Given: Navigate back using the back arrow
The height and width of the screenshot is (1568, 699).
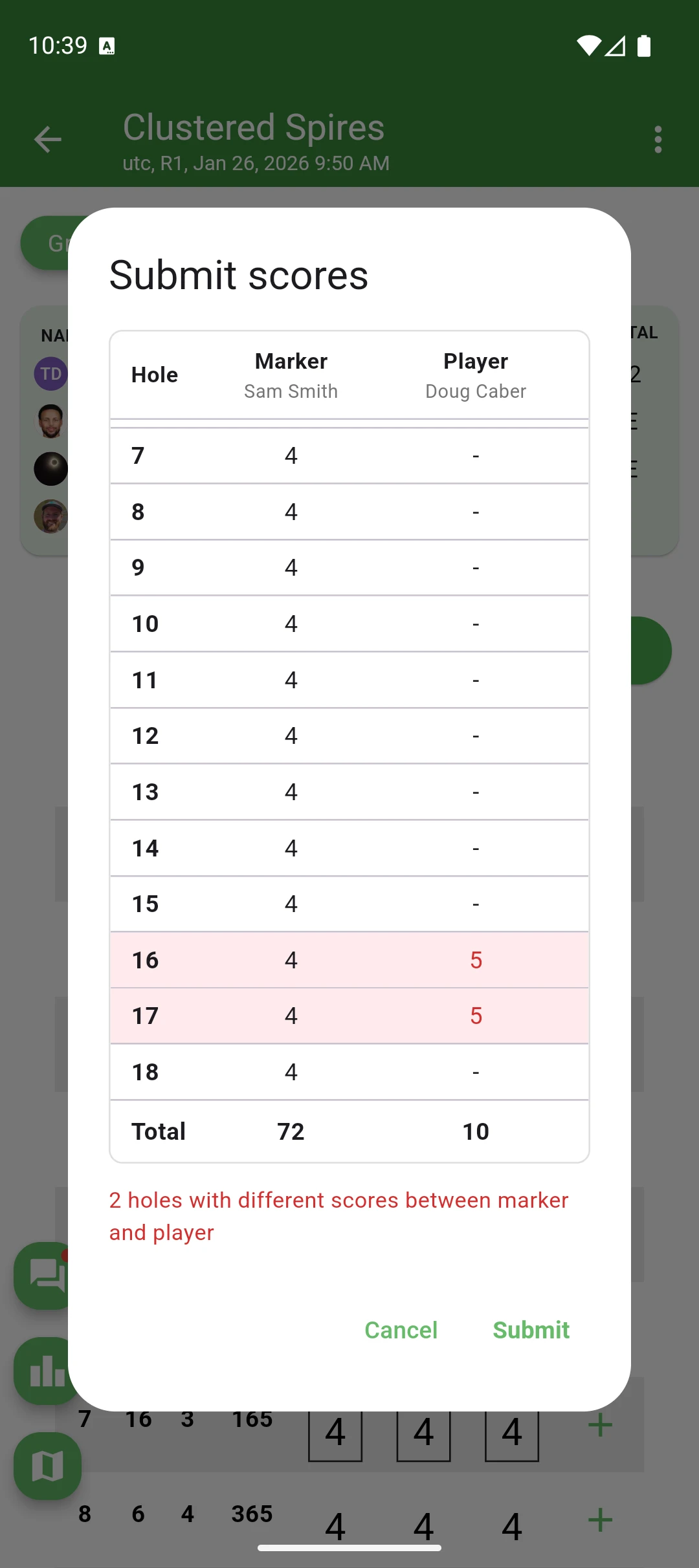Looking at the screenshot, I should 47,139.
